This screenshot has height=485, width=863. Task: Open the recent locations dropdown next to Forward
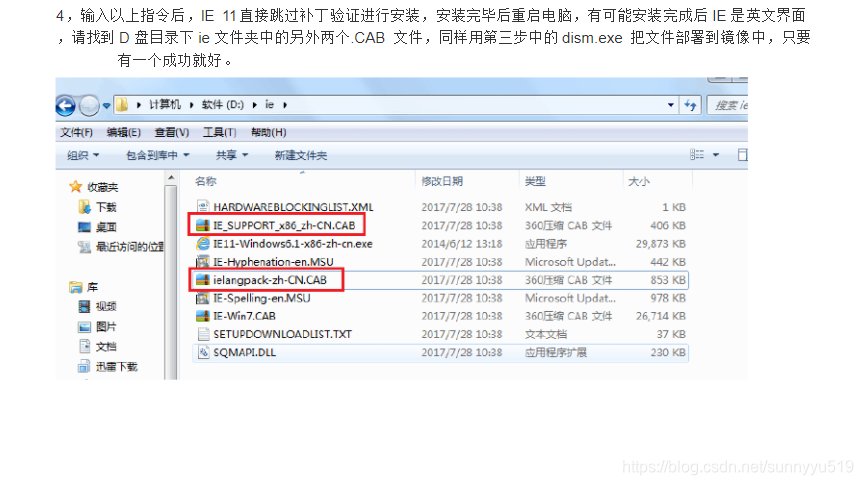click(106, 106)
